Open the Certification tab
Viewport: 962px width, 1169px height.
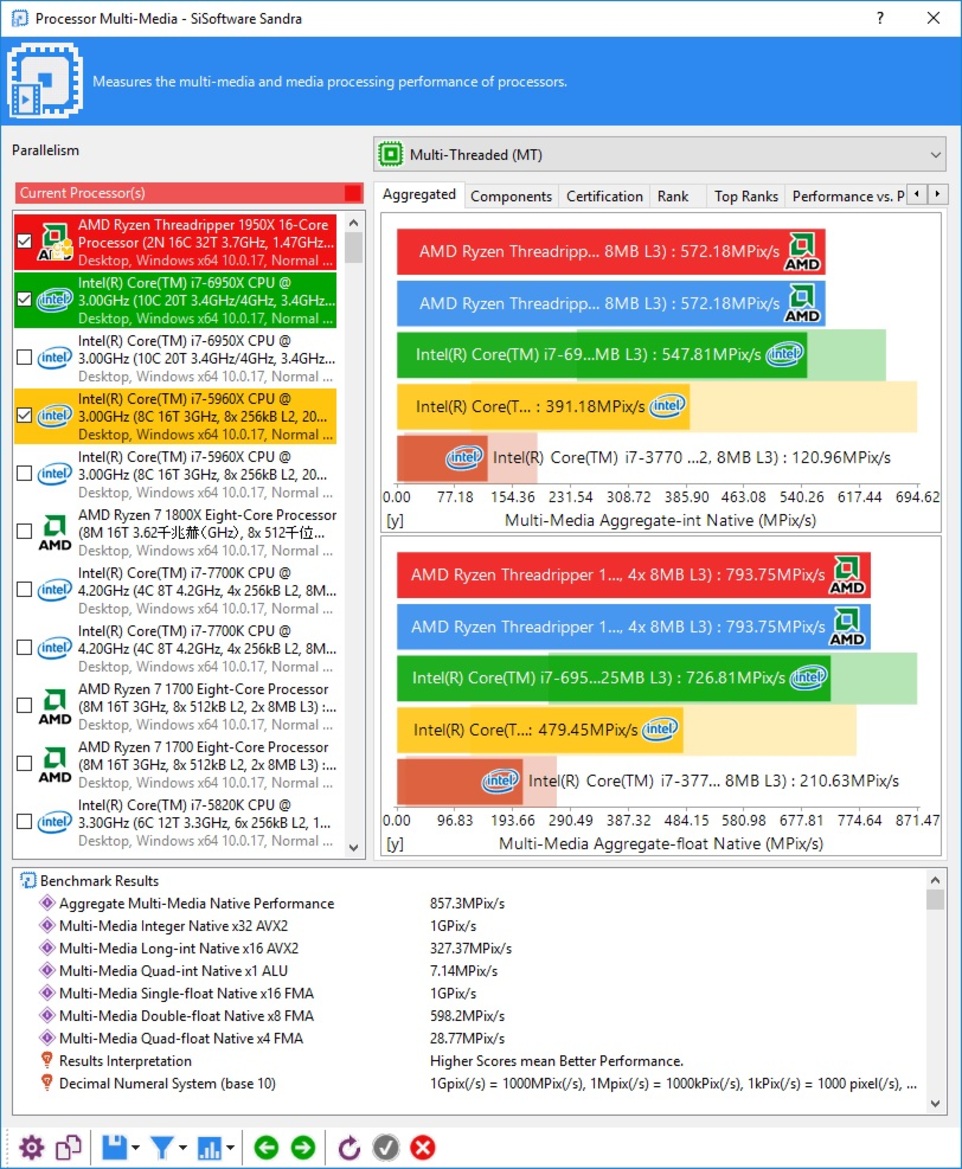[x=604, y=196]
